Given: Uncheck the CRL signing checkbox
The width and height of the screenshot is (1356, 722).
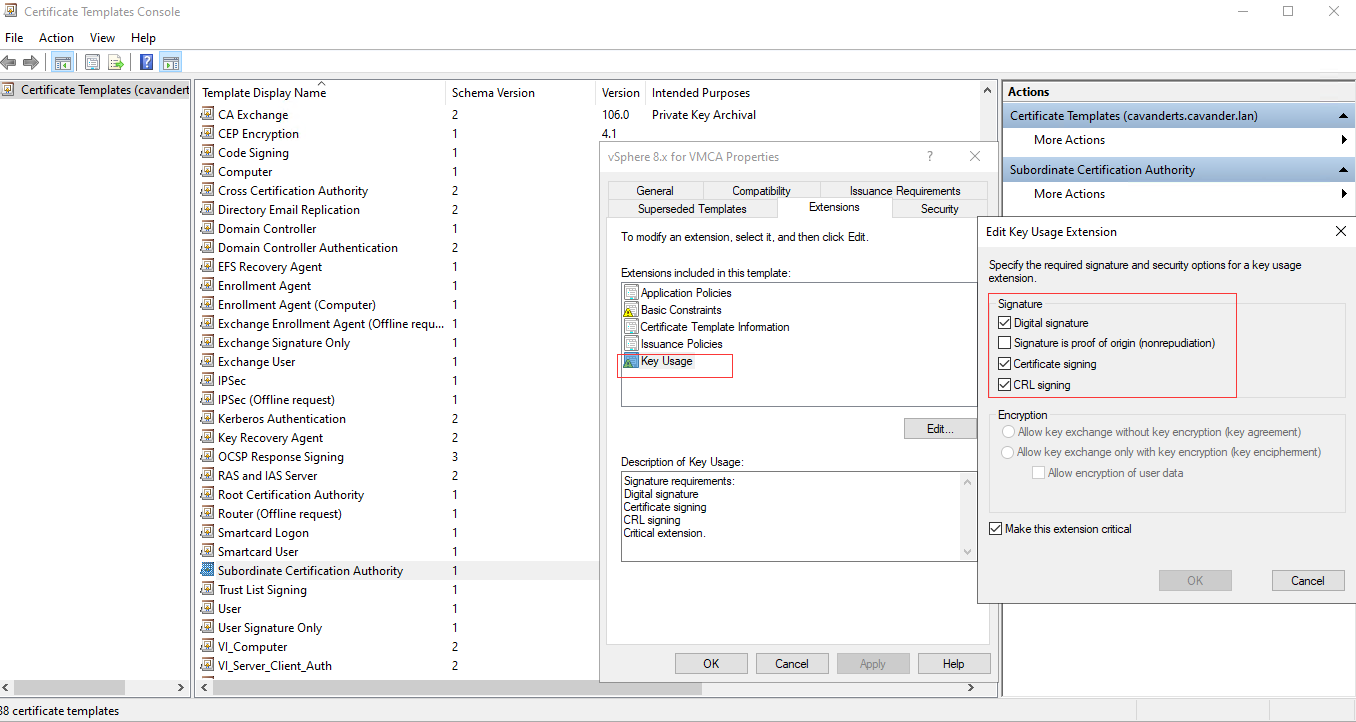Looking at the screenshot, I should pyautogui.click(x=1005, y=385).
